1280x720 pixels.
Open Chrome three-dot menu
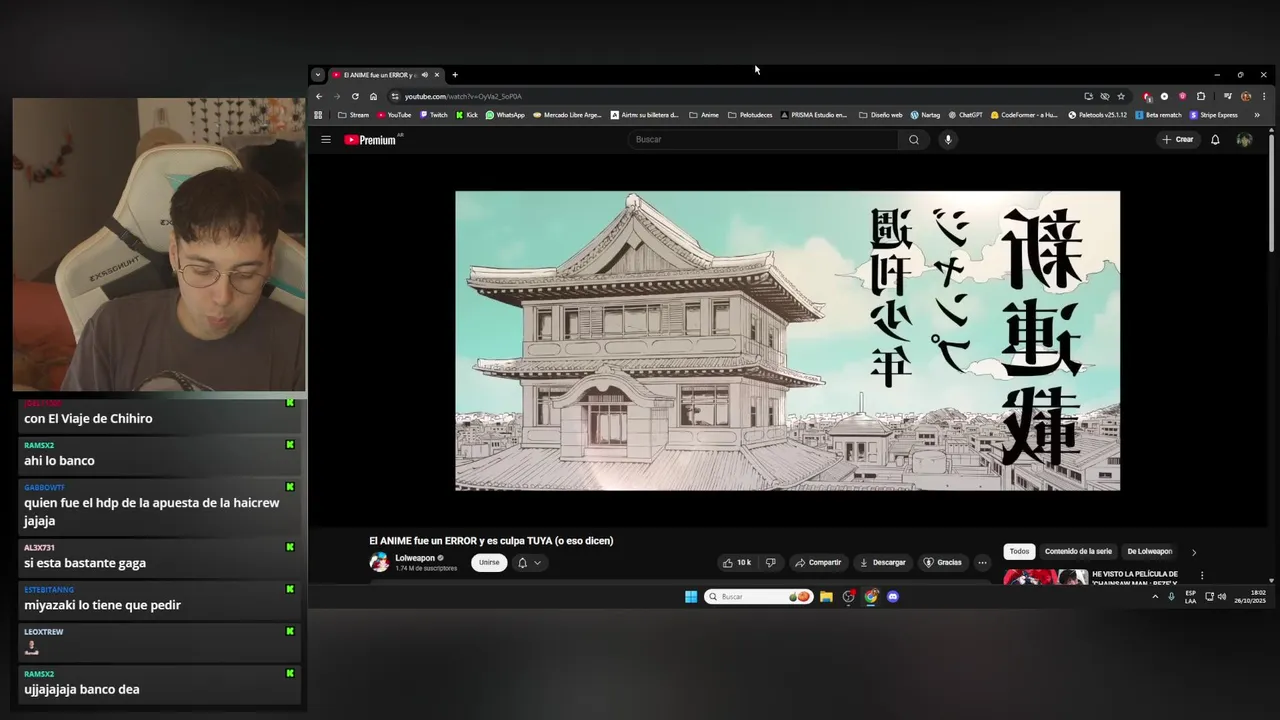coord(1263,96)
